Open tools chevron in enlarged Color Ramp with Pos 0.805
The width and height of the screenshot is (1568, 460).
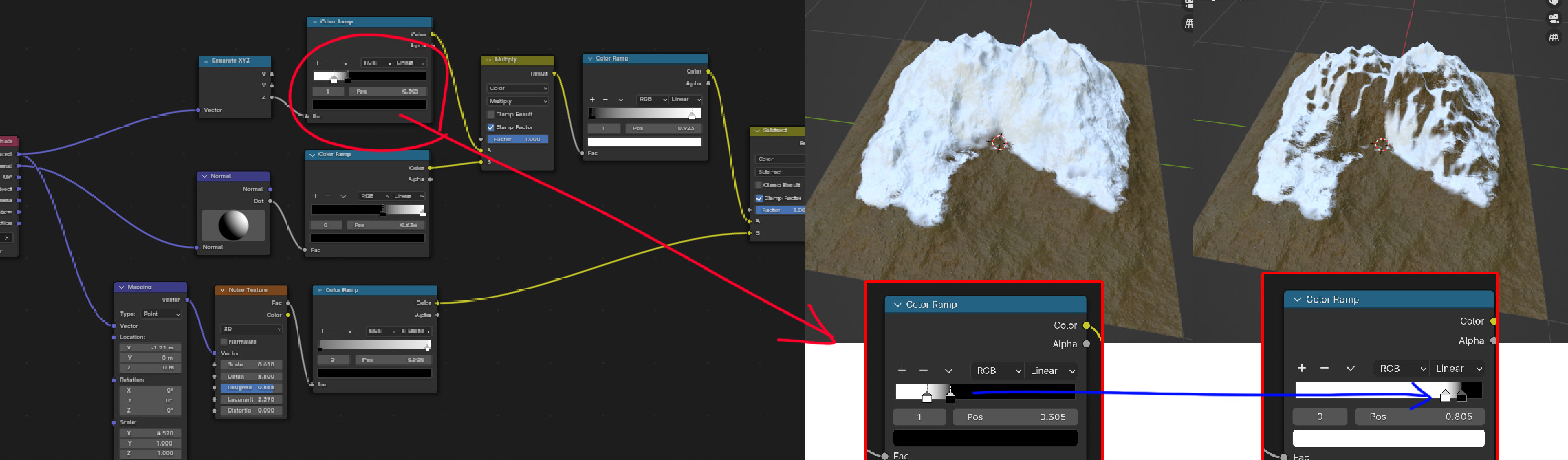(x=1351, y=369)
